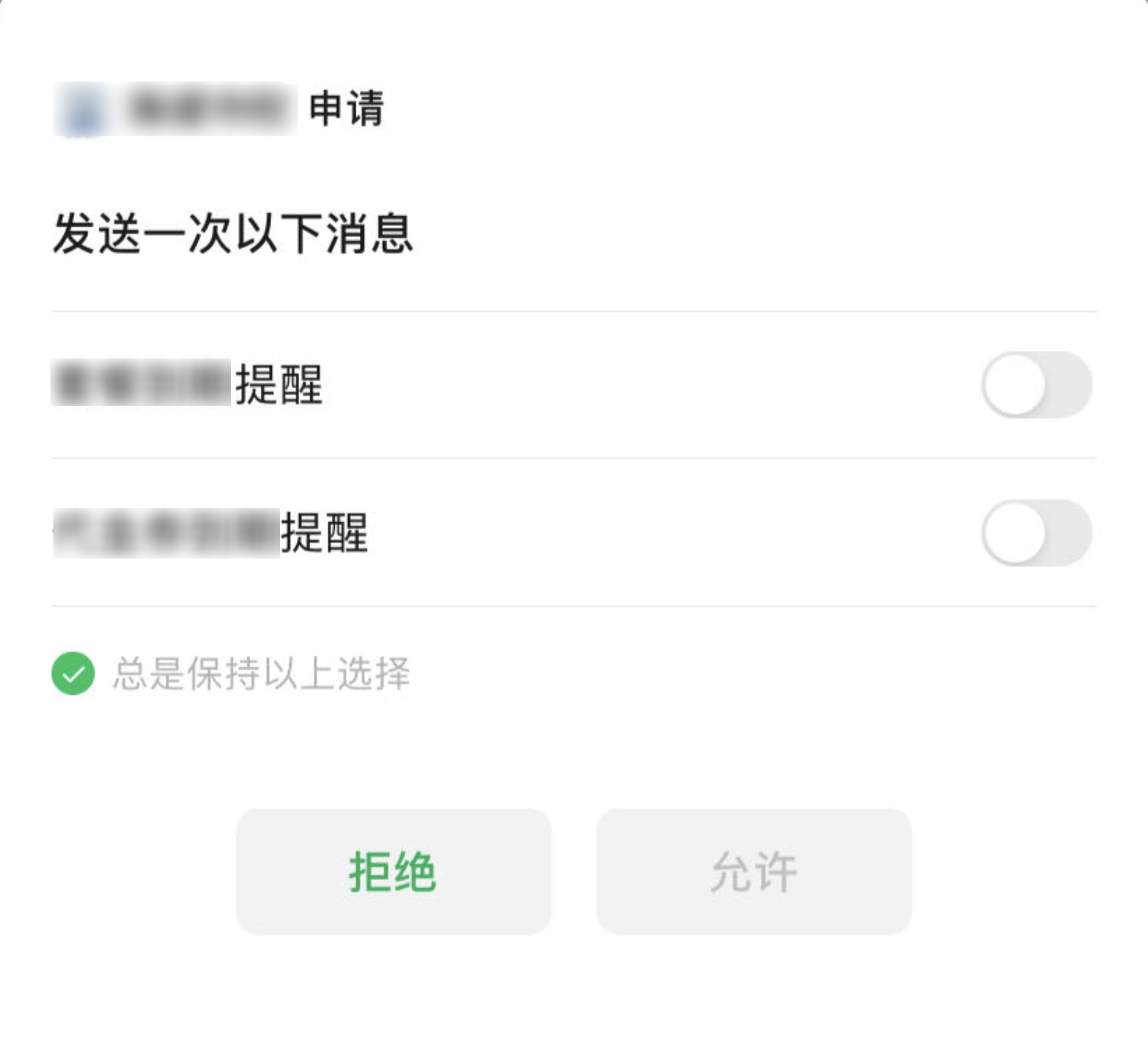The height and width of the screenshot is (1040, 1148).
Task: Select the second row 提醒 label text
Action: (324, 533)
